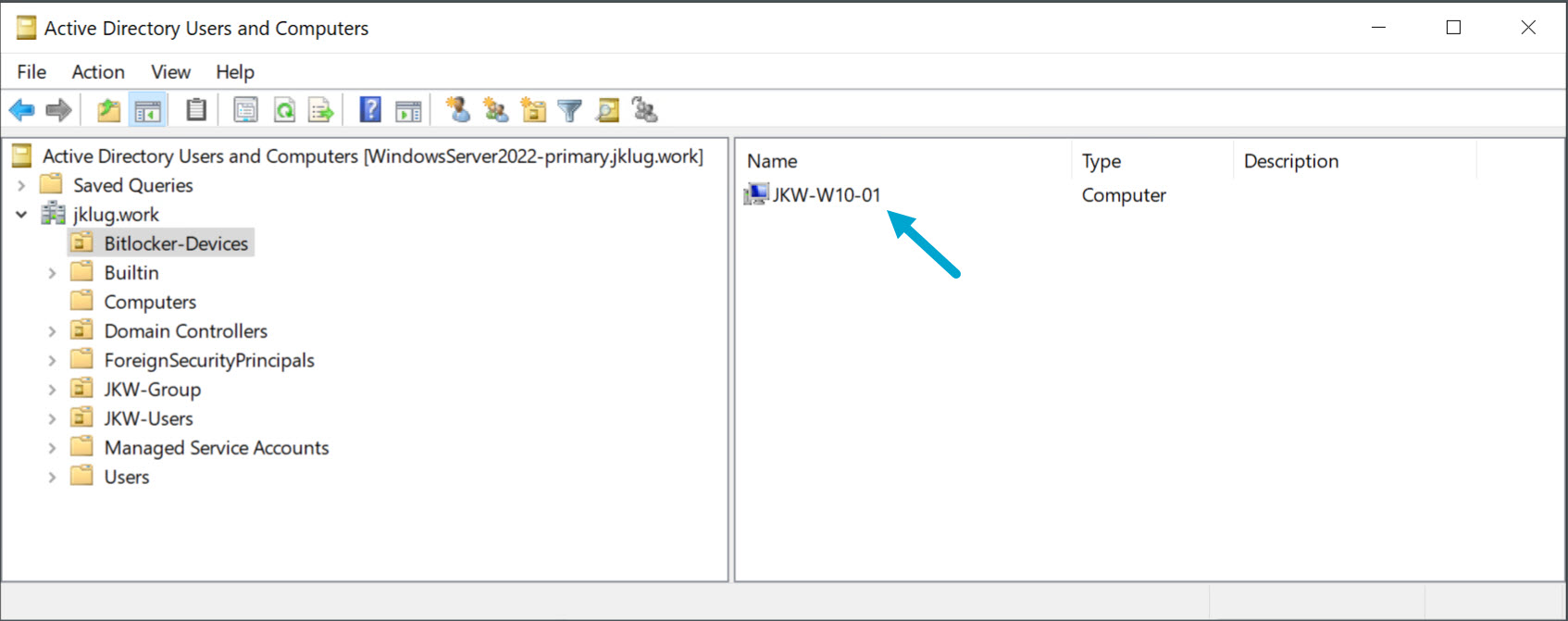Click the jklug.work domain icon

(53, 214)
